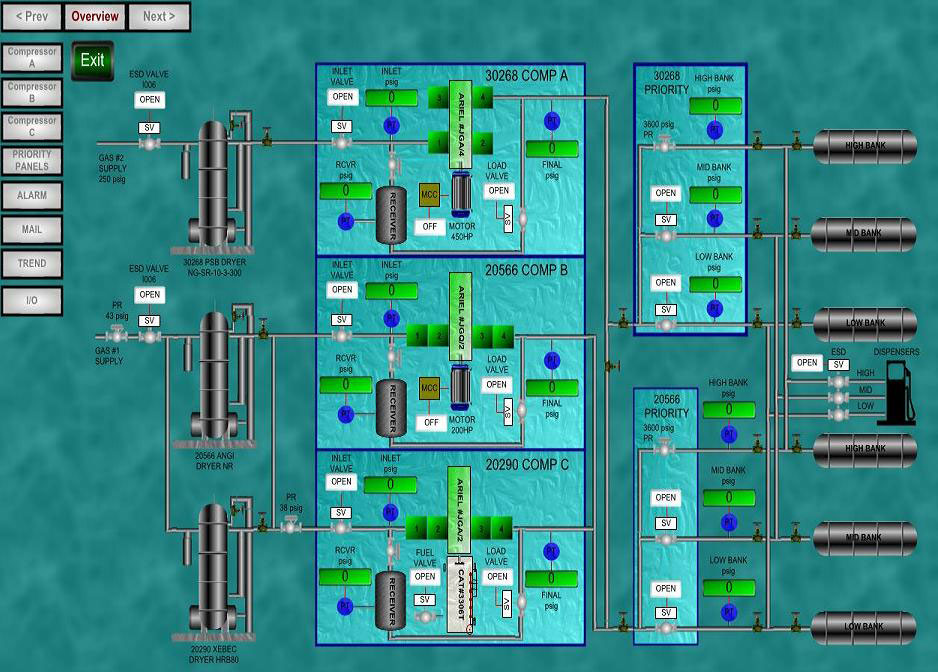The height and width of the screenshot is (672, 938).
Task: Switch to the Trend screen
Action: point(32,264)
